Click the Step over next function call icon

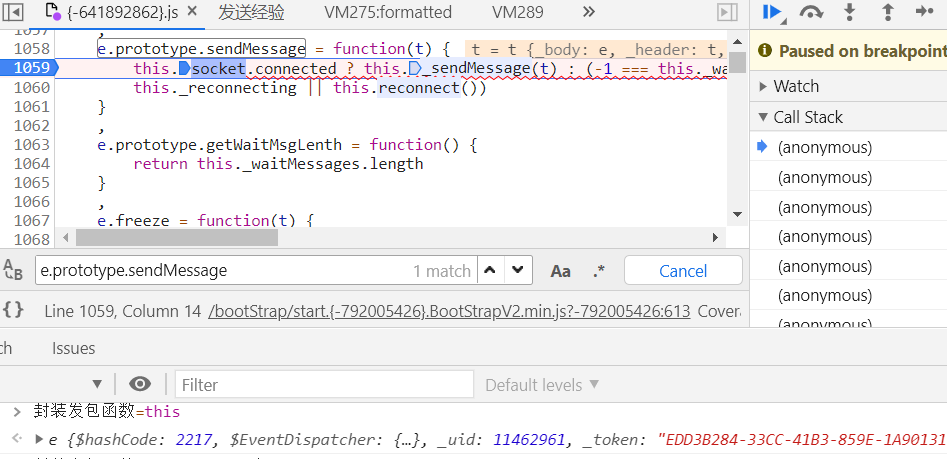811,12
